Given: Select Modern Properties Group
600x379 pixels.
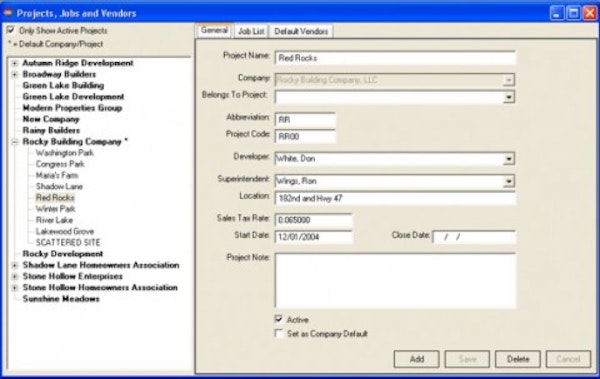Looking at the screenshot, I should point(72,108).
